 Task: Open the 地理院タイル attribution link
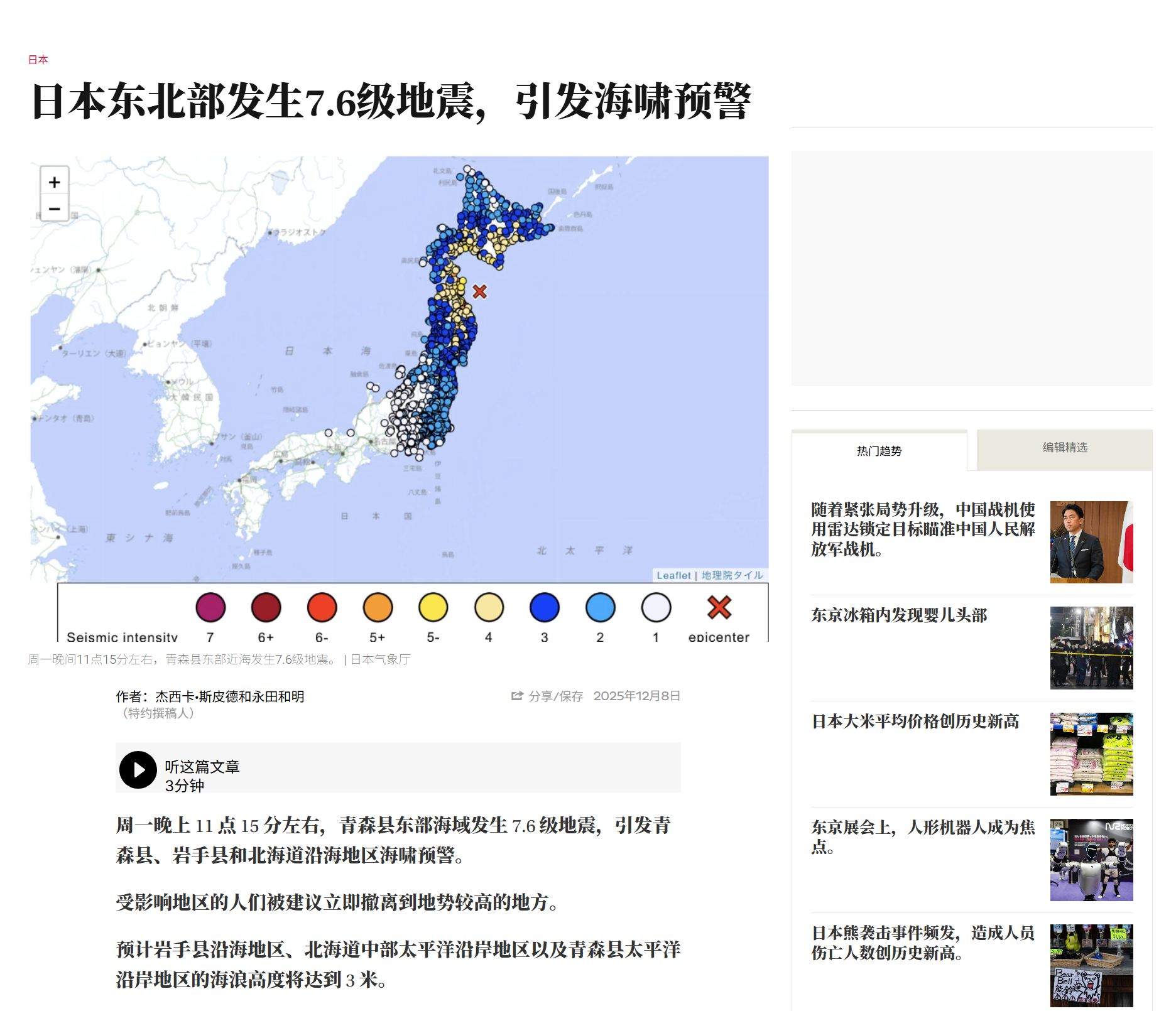tap(732, 575)
